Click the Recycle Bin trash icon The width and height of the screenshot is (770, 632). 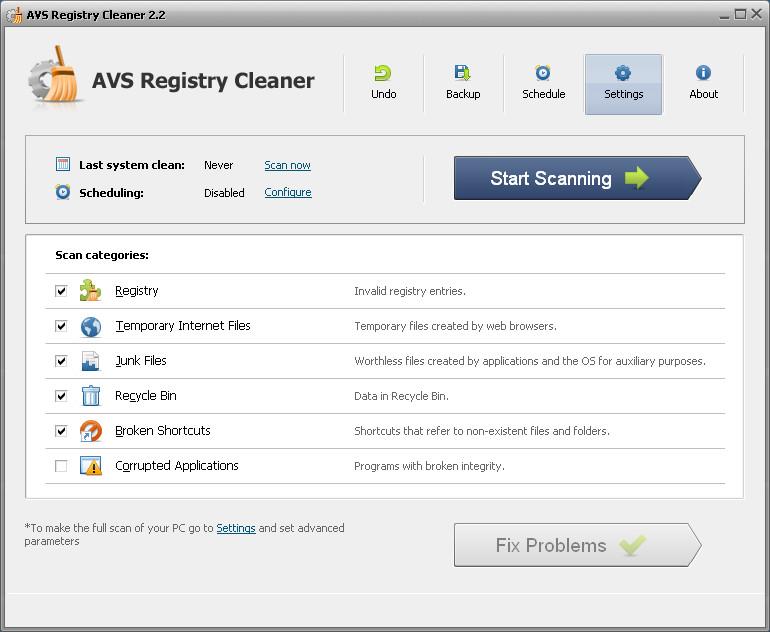coord(90,396)
